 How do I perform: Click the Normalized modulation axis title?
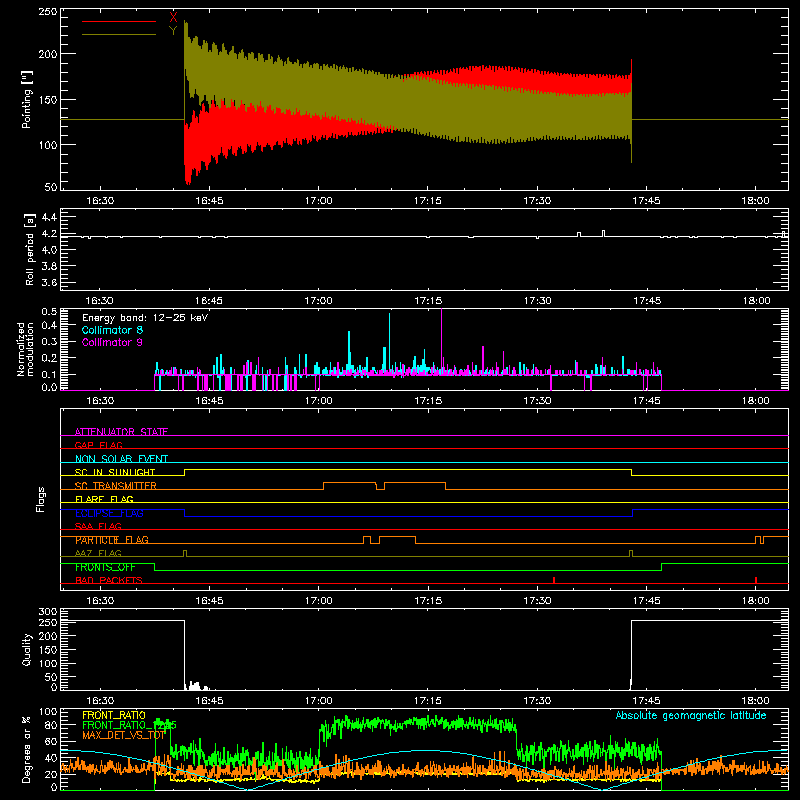point(25,349)
